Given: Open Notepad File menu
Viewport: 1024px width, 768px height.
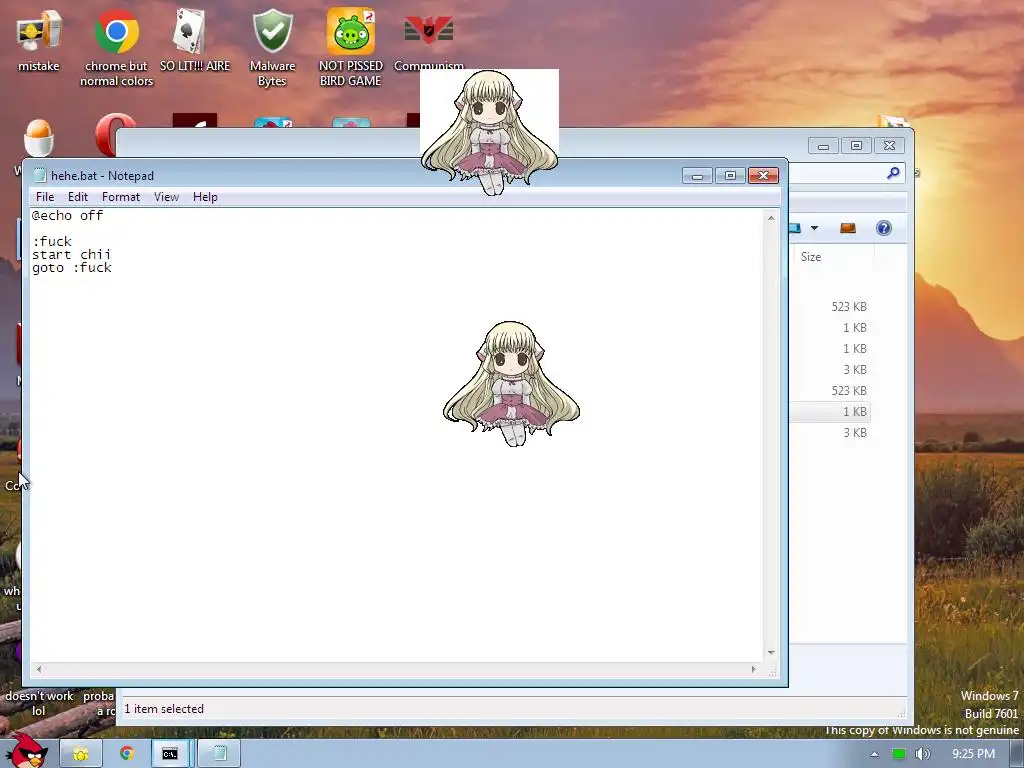Looking at the screenshot, I should tap(45, 197).
